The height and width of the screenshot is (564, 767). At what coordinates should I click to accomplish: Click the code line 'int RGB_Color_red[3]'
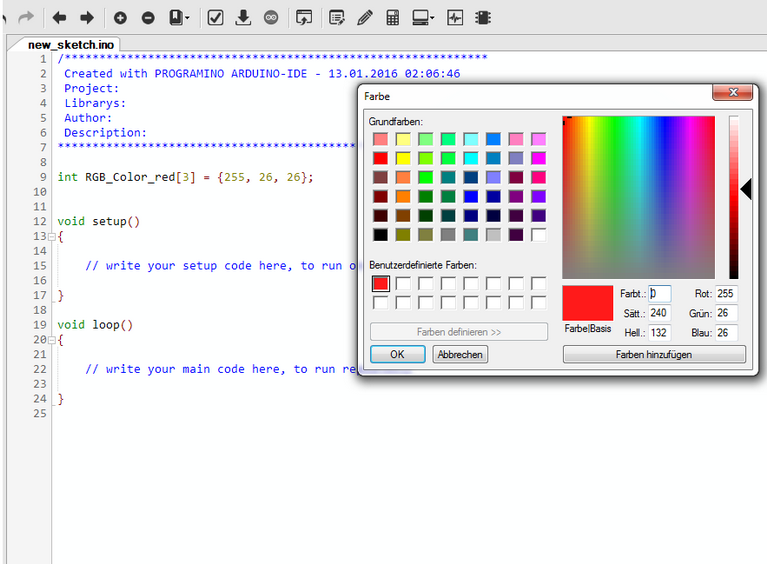[185, 177]
